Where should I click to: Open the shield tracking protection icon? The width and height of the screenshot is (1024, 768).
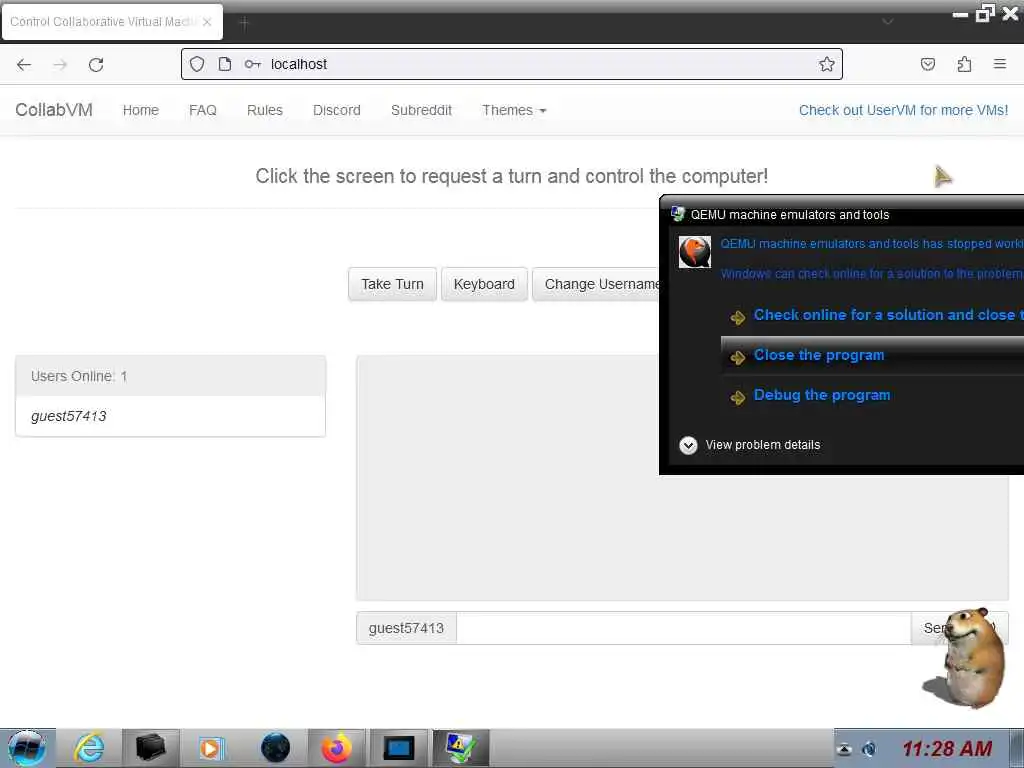[197, 64]
